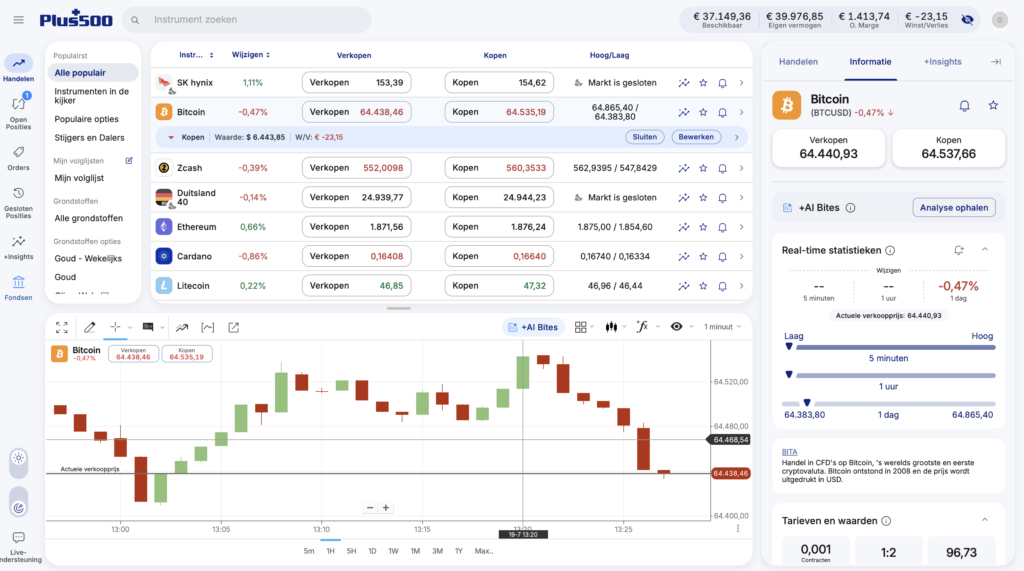Image resolution: width=1024 pixels, height=571 pixels.
Task: Zoom out chart with minus button
Action: (x=370, y=508)
